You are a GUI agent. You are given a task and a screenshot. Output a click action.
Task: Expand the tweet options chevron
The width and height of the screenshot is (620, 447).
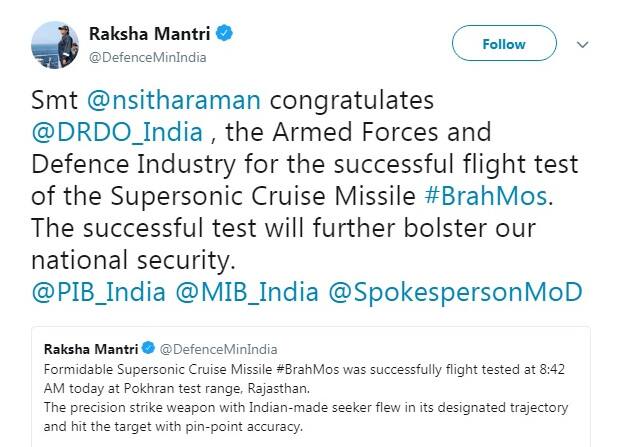pyautogui.click(x=584, y=44)
